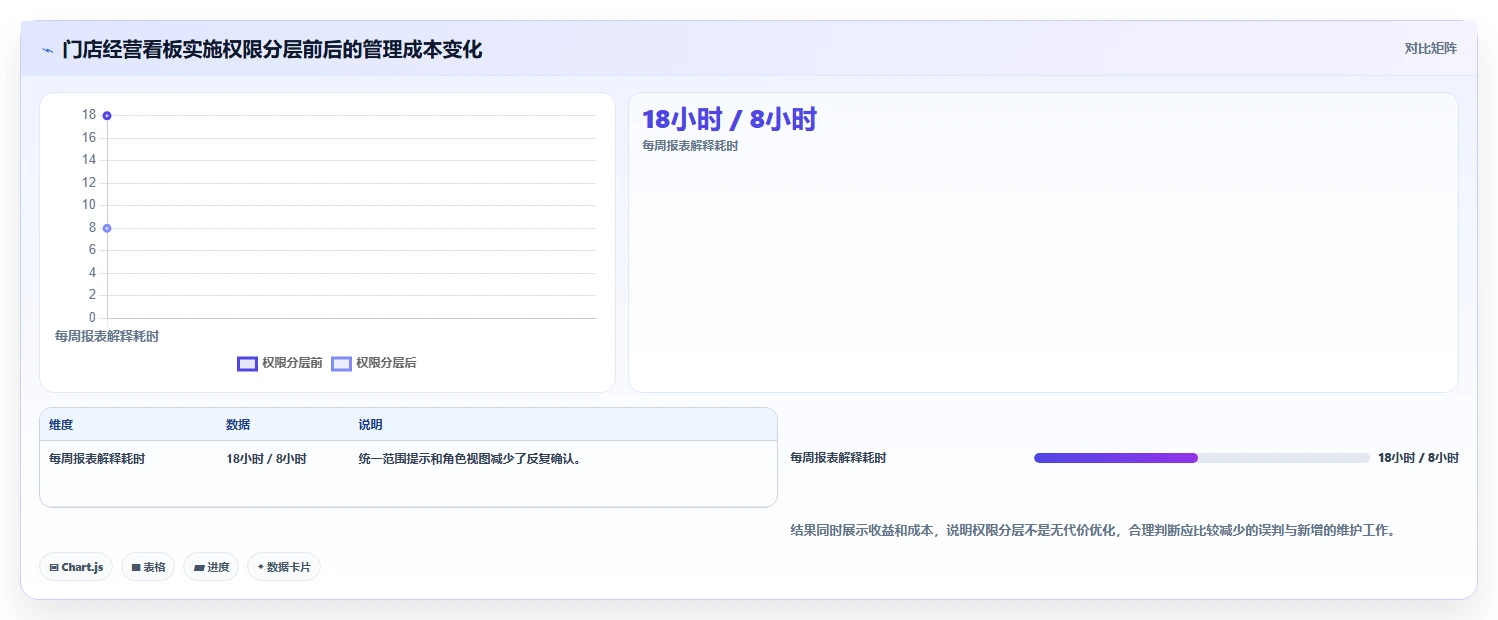Click the 维度 column header
1498x620 pixels.
(x=61, y=425)
